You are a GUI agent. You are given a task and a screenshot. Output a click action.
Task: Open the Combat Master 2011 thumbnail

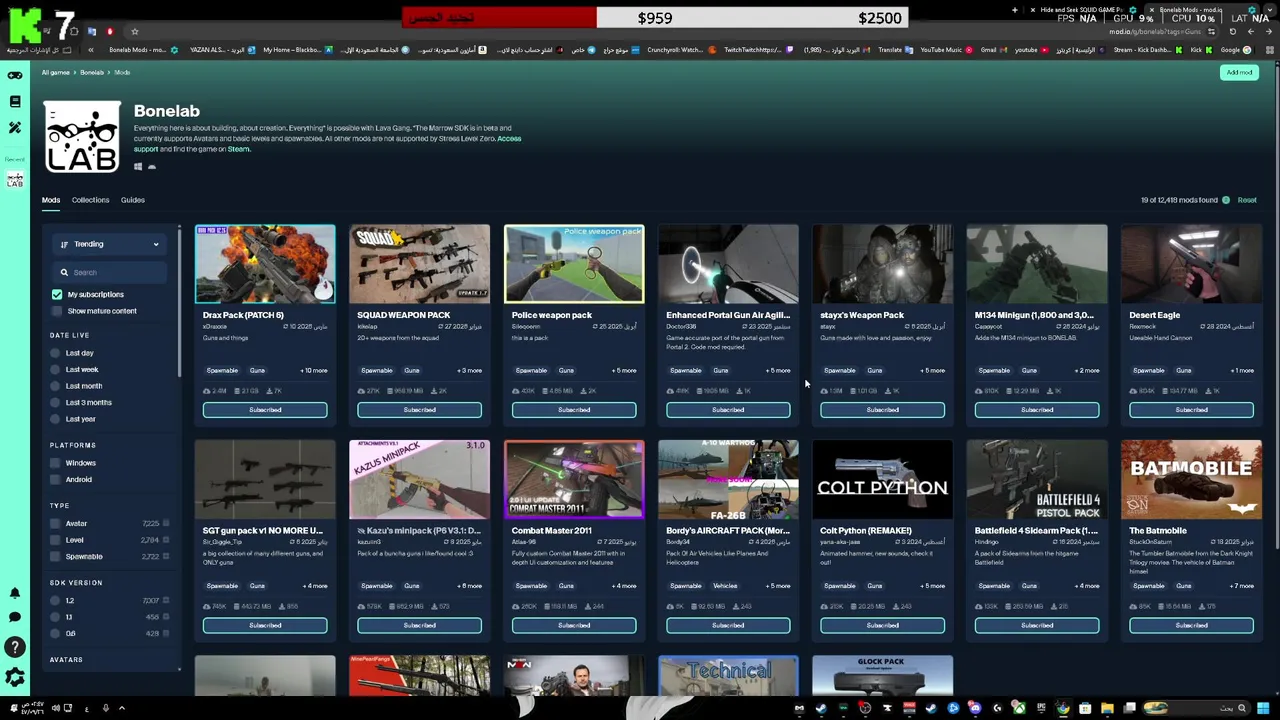tap(574, 479)
